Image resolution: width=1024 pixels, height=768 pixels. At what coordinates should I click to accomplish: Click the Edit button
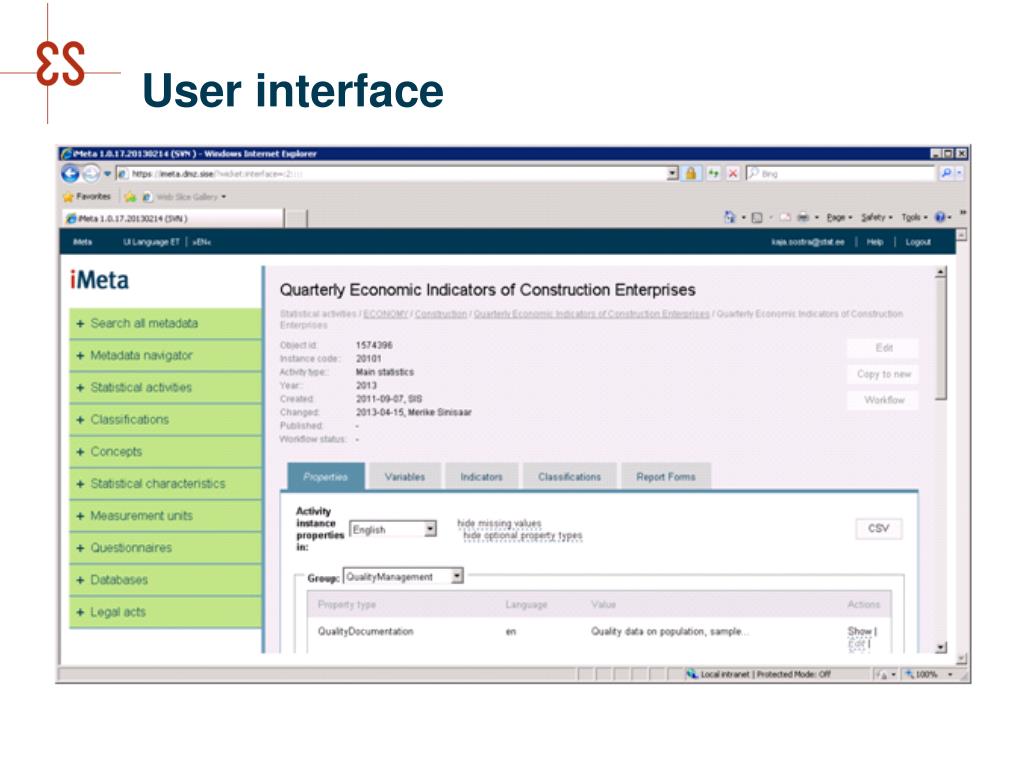click(x=883, y=348)
